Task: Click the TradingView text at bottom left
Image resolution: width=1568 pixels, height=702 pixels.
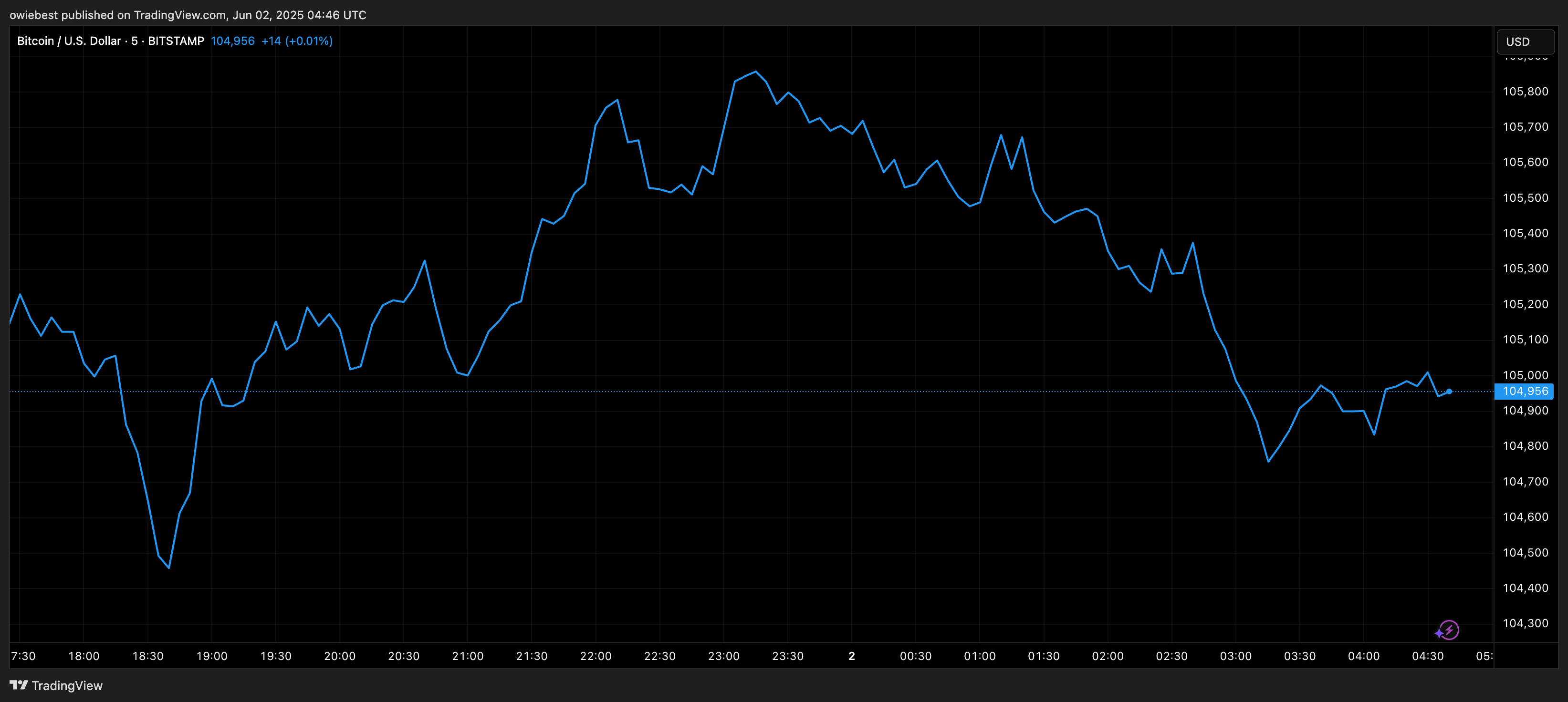Action: point(67,686)
